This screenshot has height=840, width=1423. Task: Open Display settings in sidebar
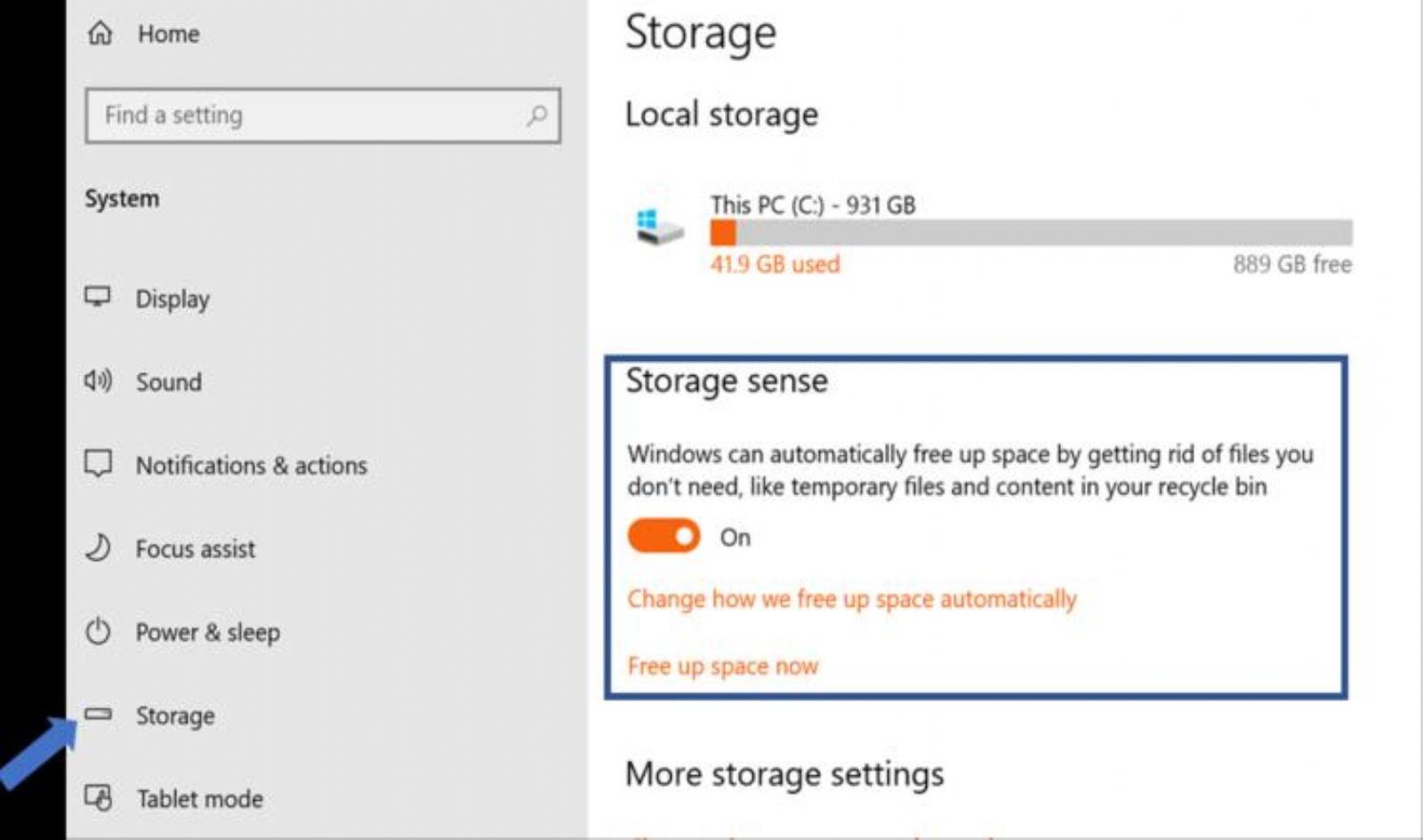(173, 299)
